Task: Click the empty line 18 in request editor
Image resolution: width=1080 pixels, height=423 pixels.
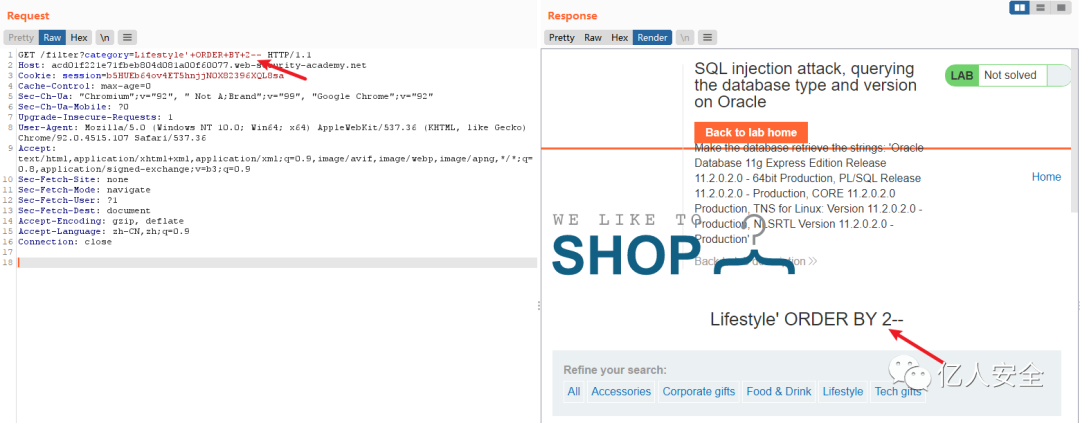Action: coord(277,262)
